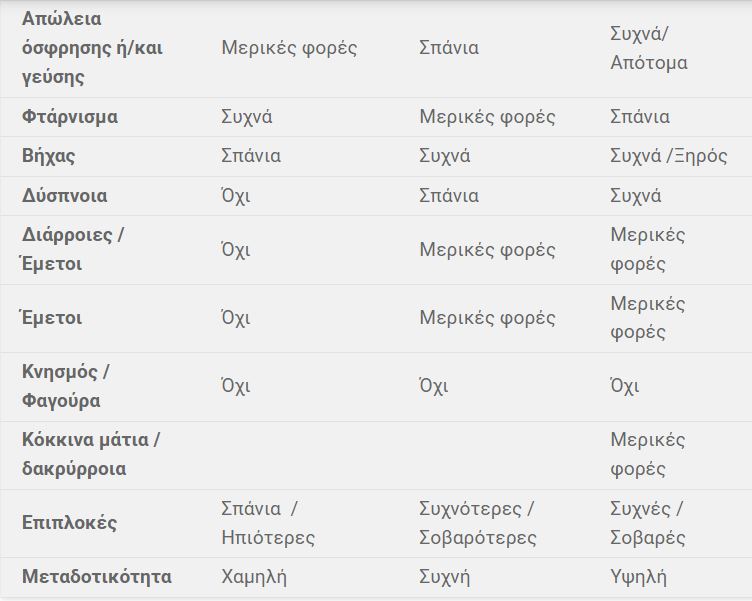Click the "Συχνά/ Απότομα" cell

tap(648, 48)
